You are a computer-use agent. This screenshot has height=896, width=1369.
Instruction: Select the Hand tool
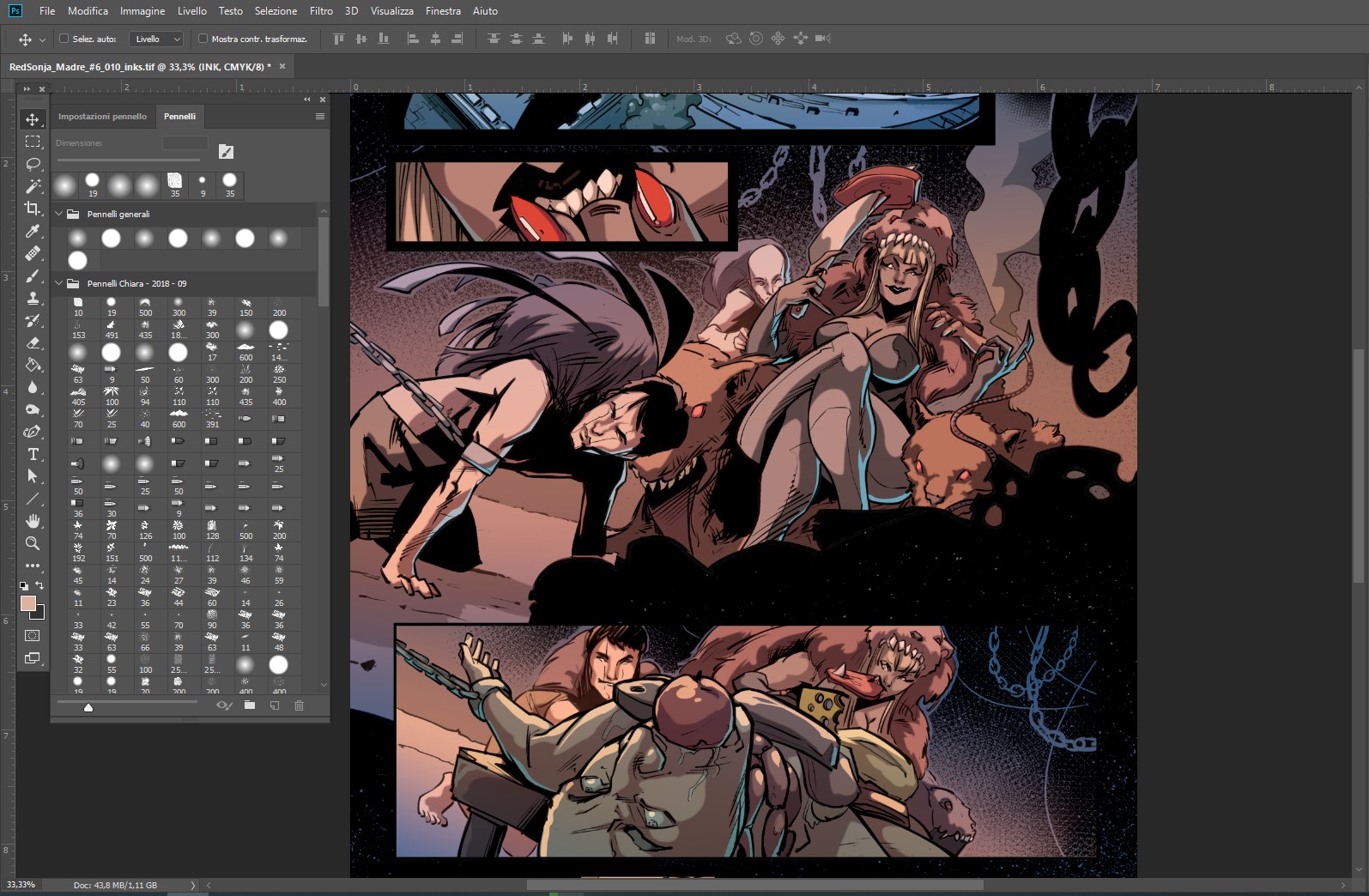click(x=33, y=521)
